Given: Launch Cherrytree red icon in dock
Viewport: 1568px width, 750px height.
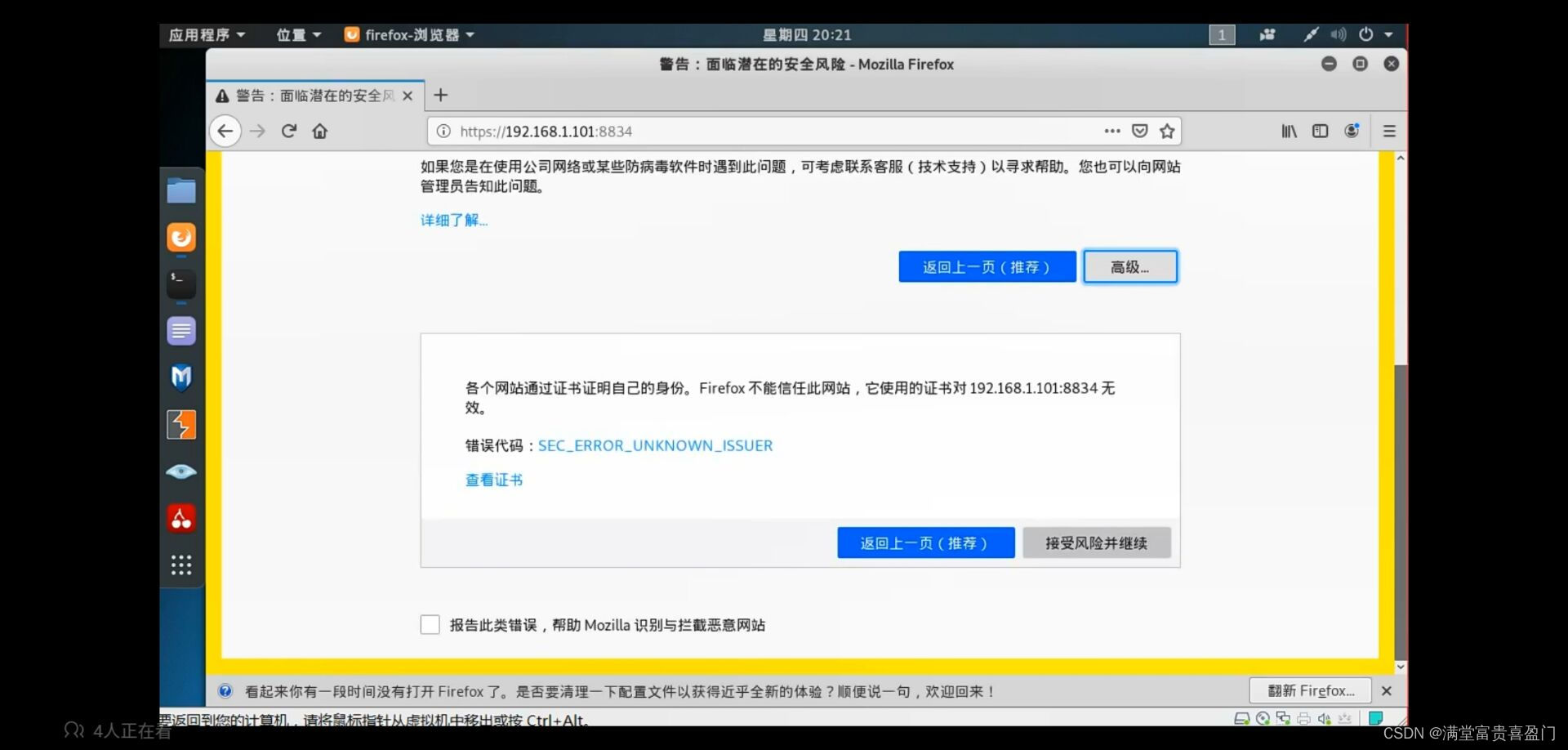Looking at the screenshot, I should coord(181,518).
